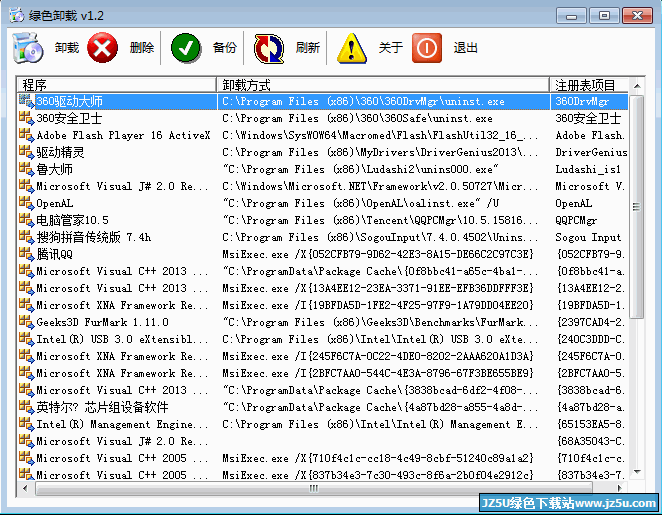
Task: Click the red power exit icon
Action: (427, 48)
